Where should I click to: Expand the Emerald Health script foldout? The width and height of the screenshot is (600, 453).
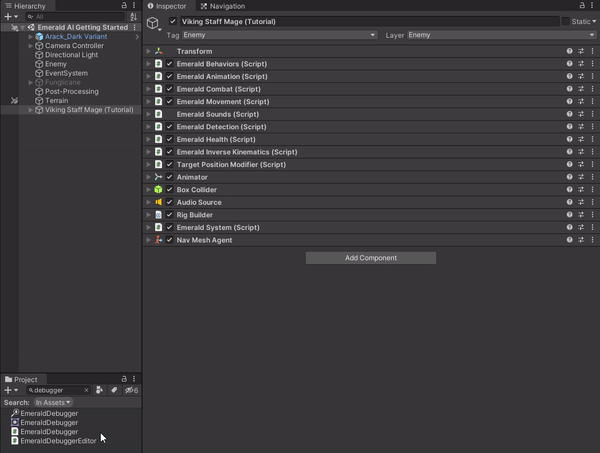coord(148,139)
